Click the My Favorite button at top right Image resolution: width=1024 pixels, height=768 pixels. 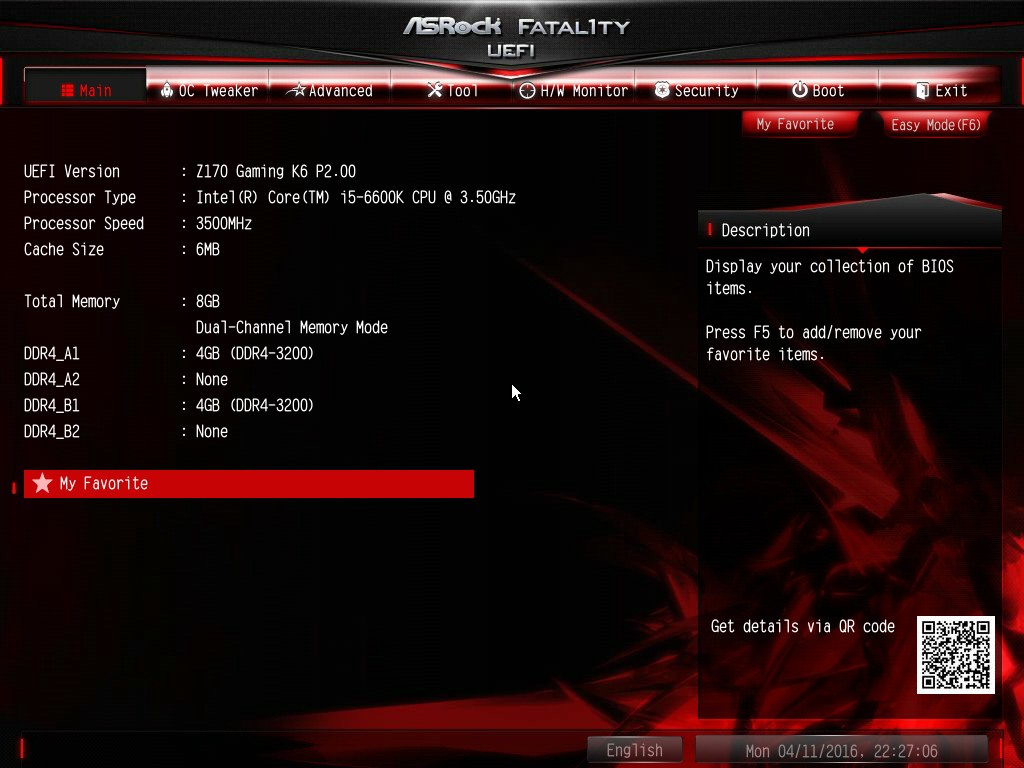pyautogui.click(x=795, y=124)
